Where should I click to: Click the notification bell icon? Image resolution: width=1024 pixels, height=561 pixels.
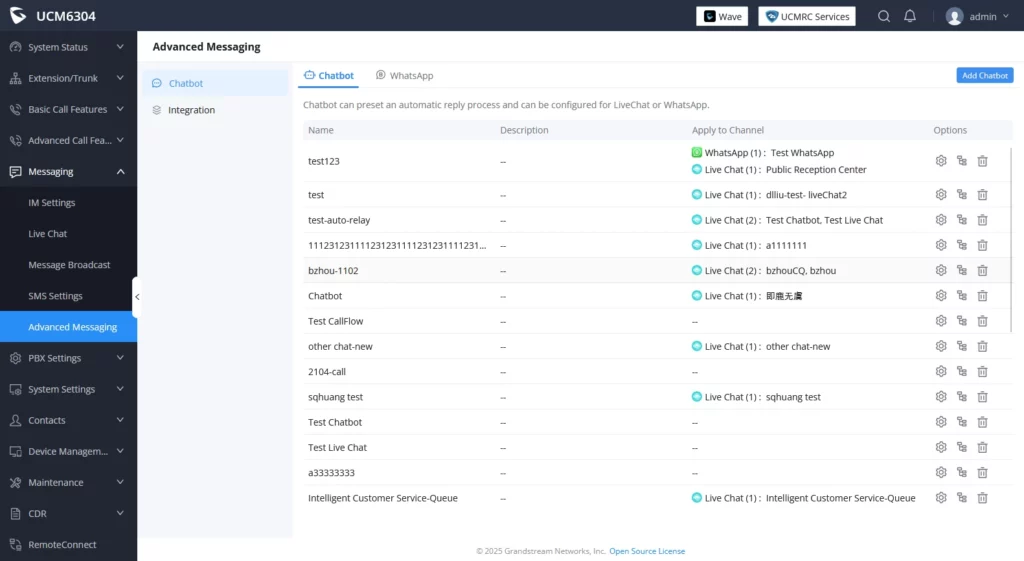pyautogui.click(x=910, y=16)
